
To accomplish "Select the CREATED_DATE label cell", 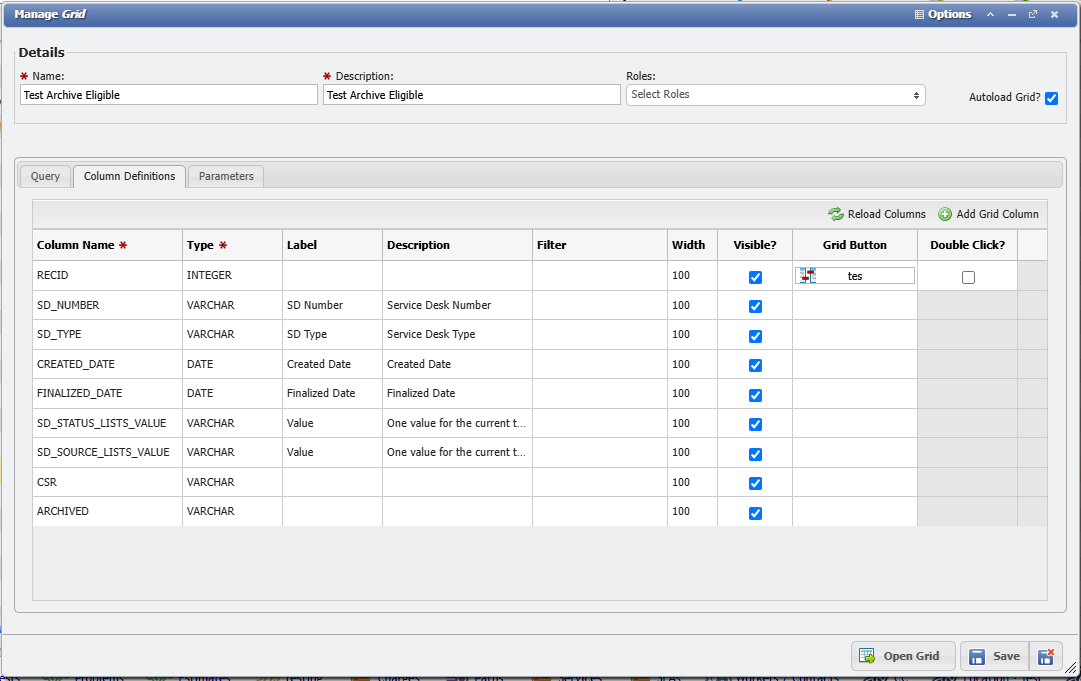I will (332, 364).
